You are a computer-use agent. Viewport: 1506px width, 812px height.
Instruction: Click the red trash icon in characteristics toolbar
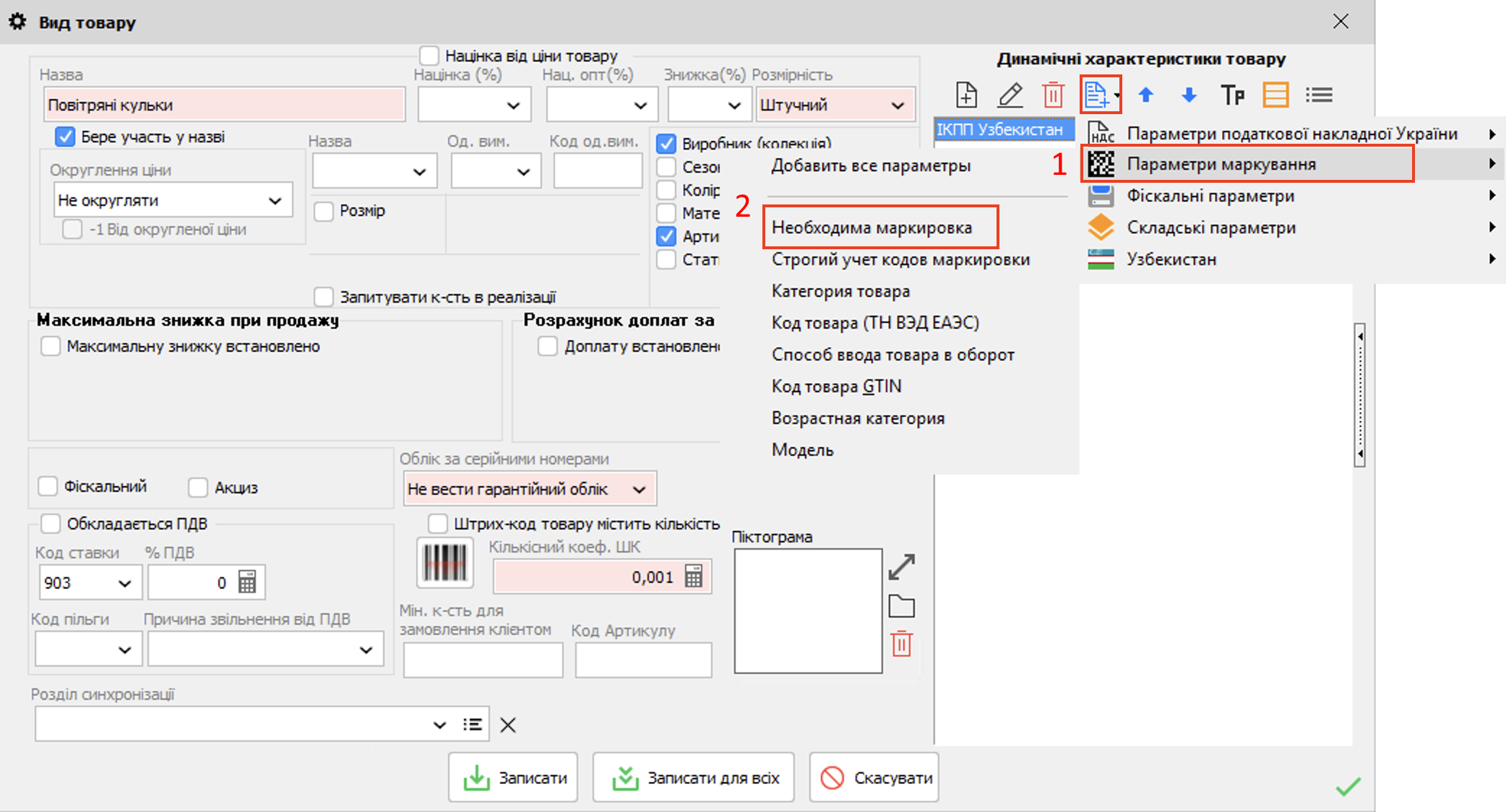coord(1053,95)
